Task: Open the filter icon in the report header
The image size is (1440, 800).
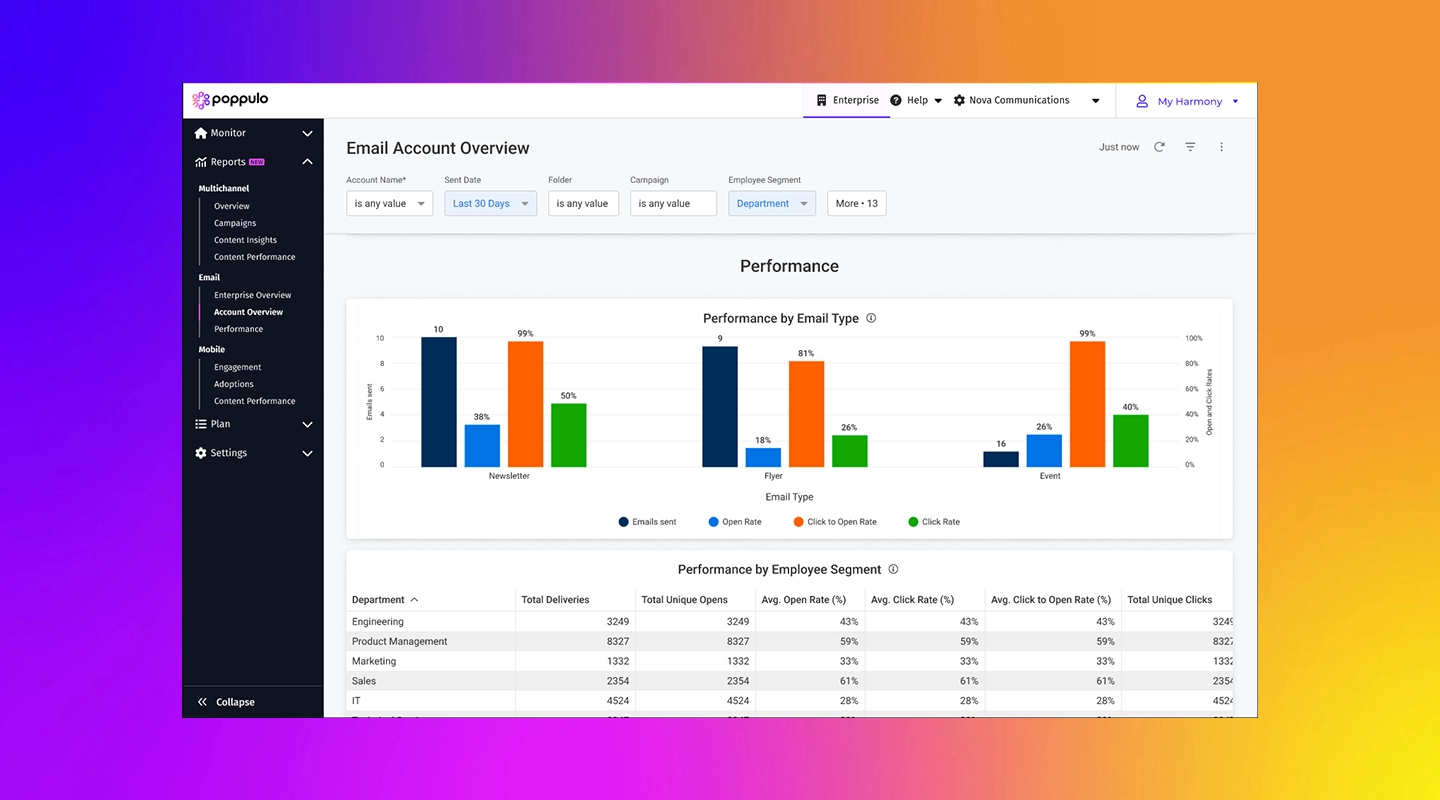Action: coord(1190,147)
